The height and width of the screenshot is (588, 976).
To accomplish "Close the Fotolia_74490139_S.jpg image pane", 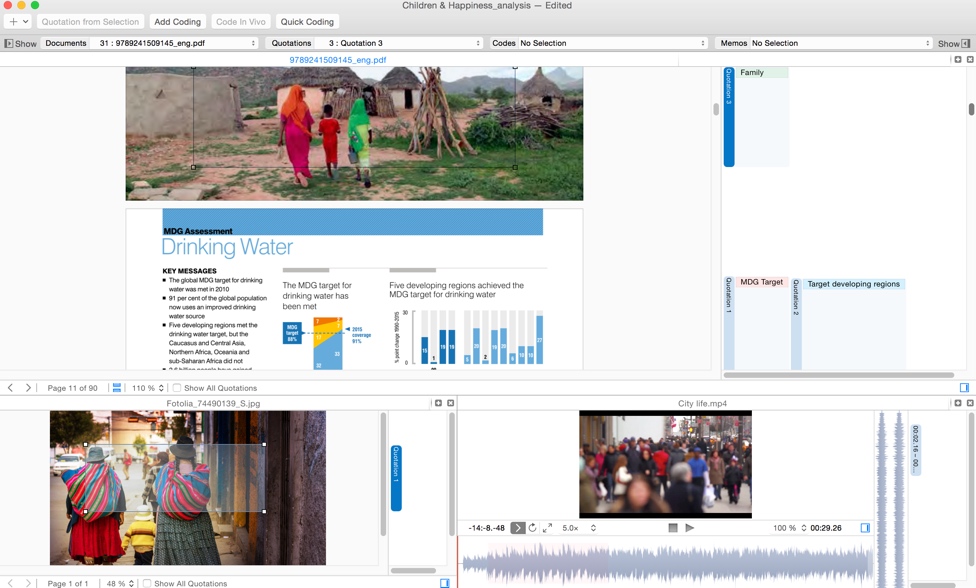I will point(450,403).
